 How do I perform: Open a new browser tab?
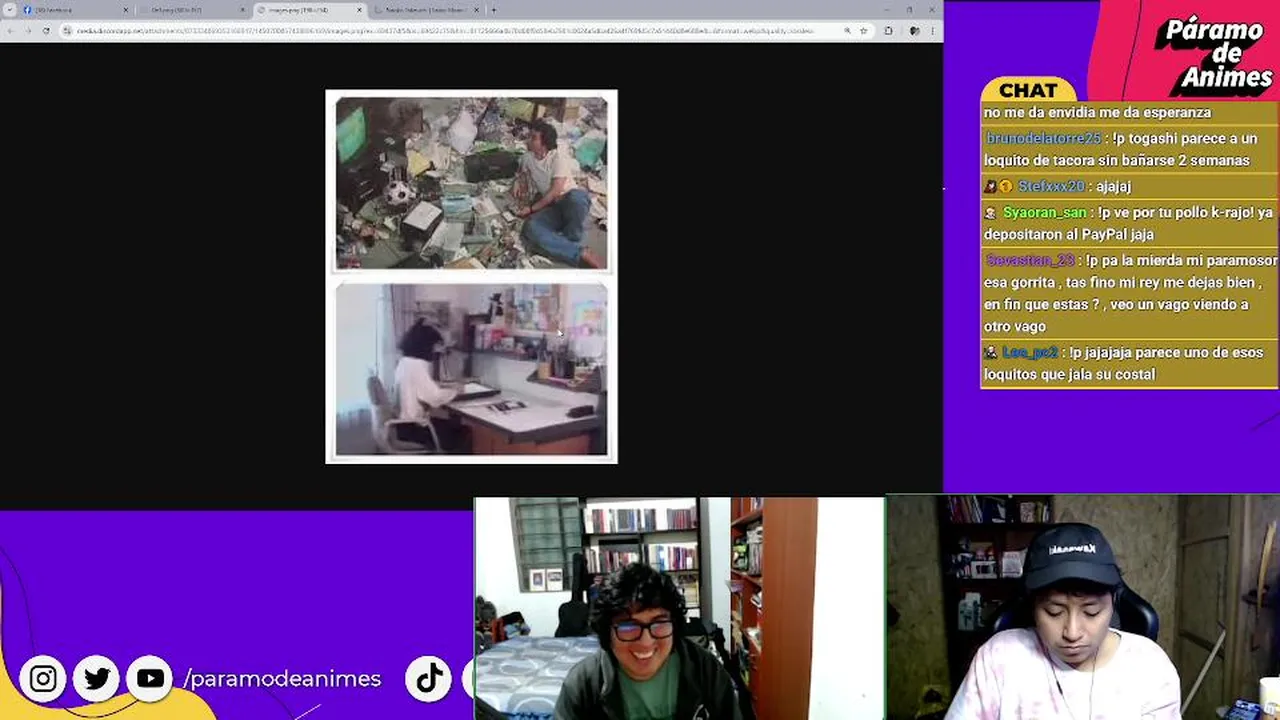[493, 10]
